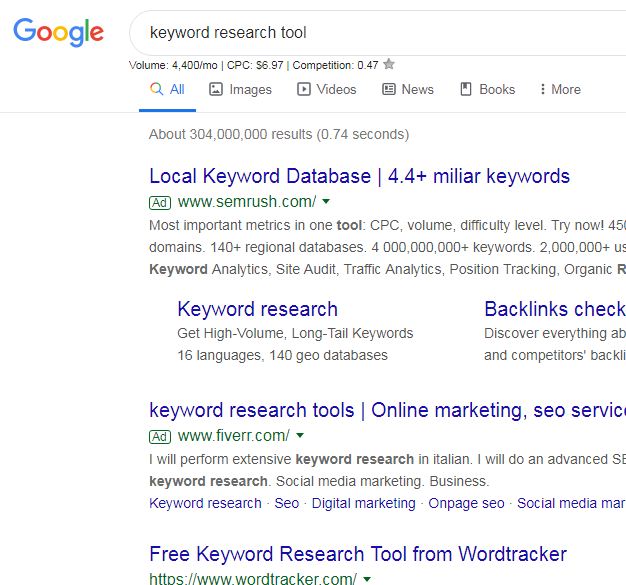Click the Google logo
This screenshot has width=626, height=585.
click(x=58, y=32)
